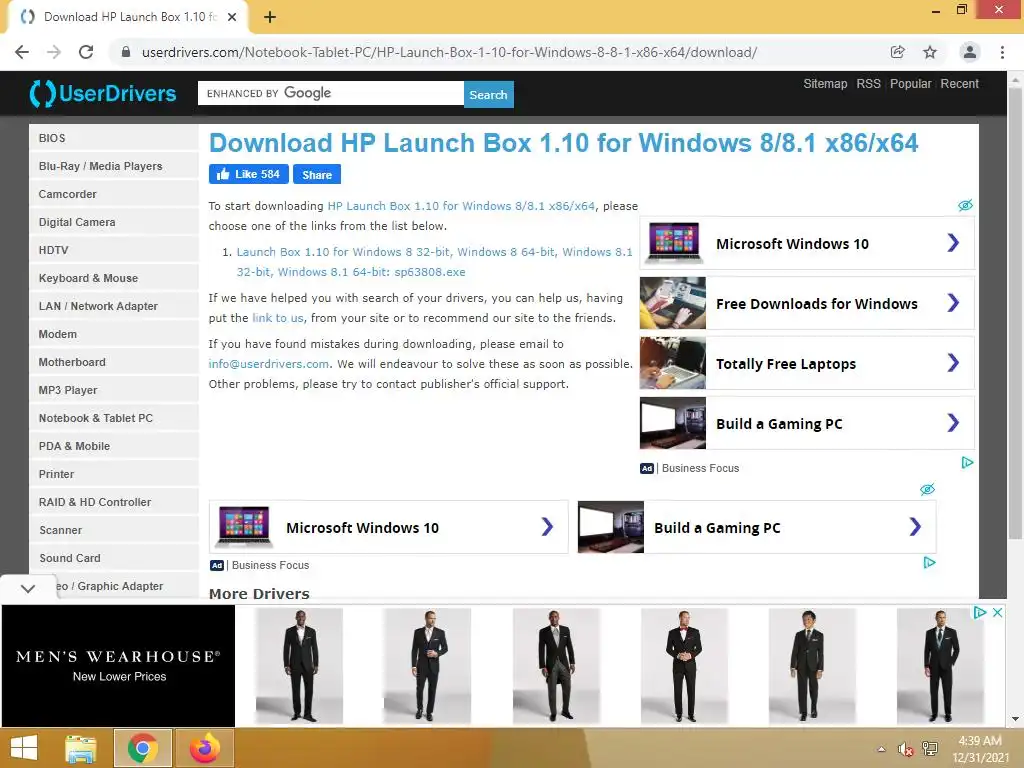Select the HDTV category
This screenshot has height=768, width=1024.
(x=114, y=250)
